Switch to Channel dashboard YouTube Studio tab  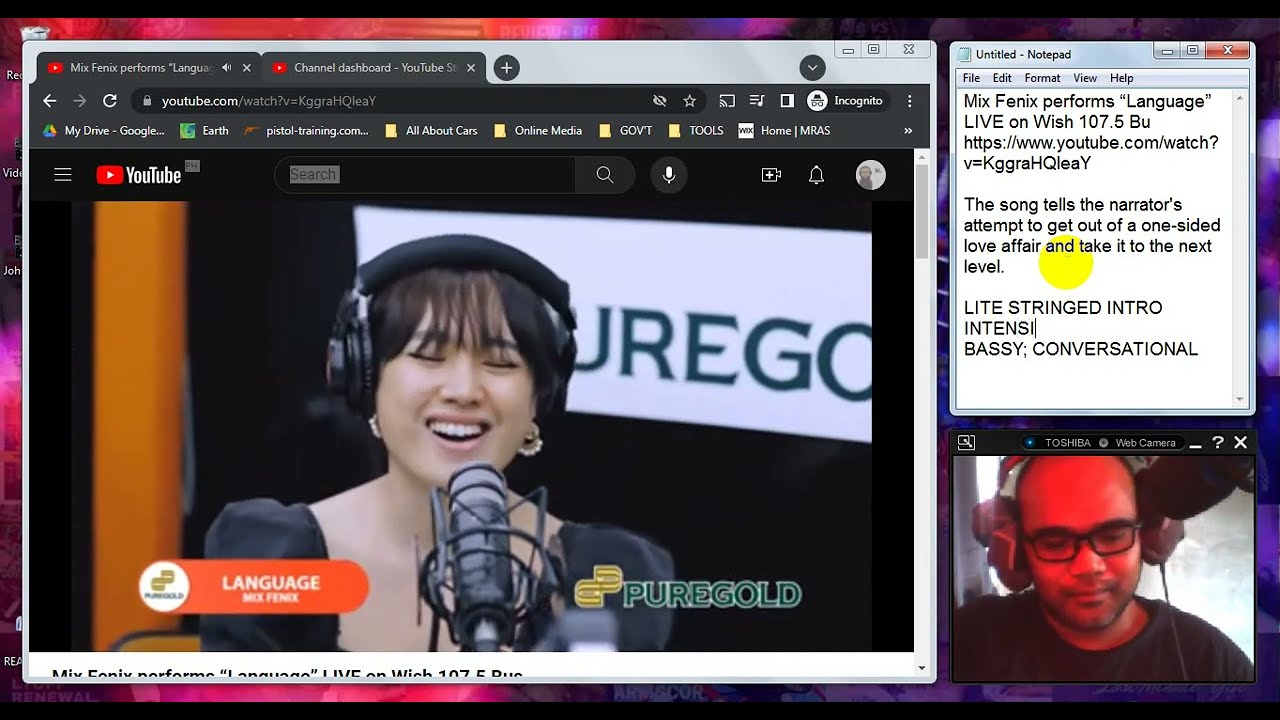click(372, 68)
